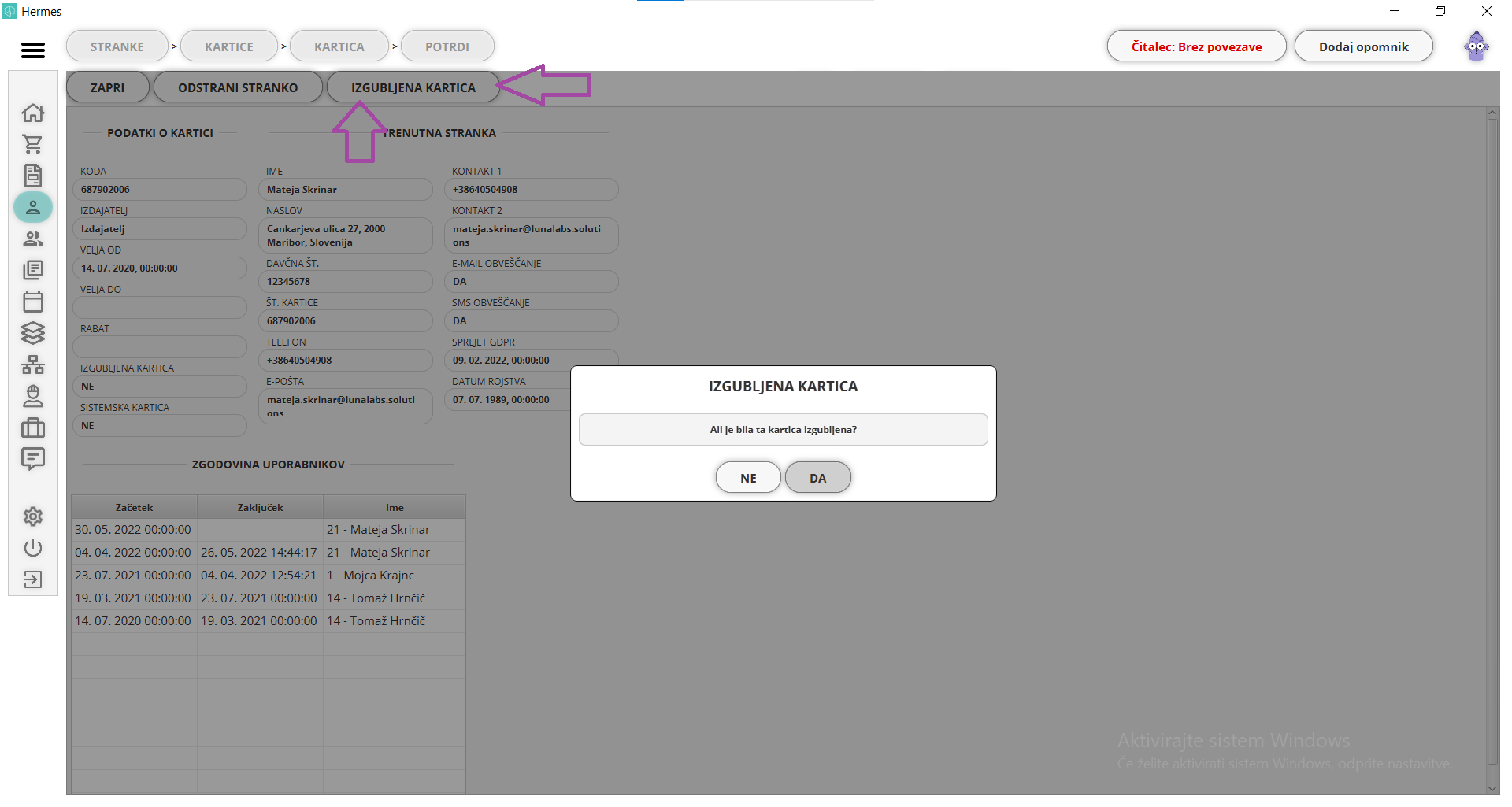The image size is (1512, 807).
Task: Open the chat message sidebar icon
Action: pyautogui.click(x=33, y=459)
